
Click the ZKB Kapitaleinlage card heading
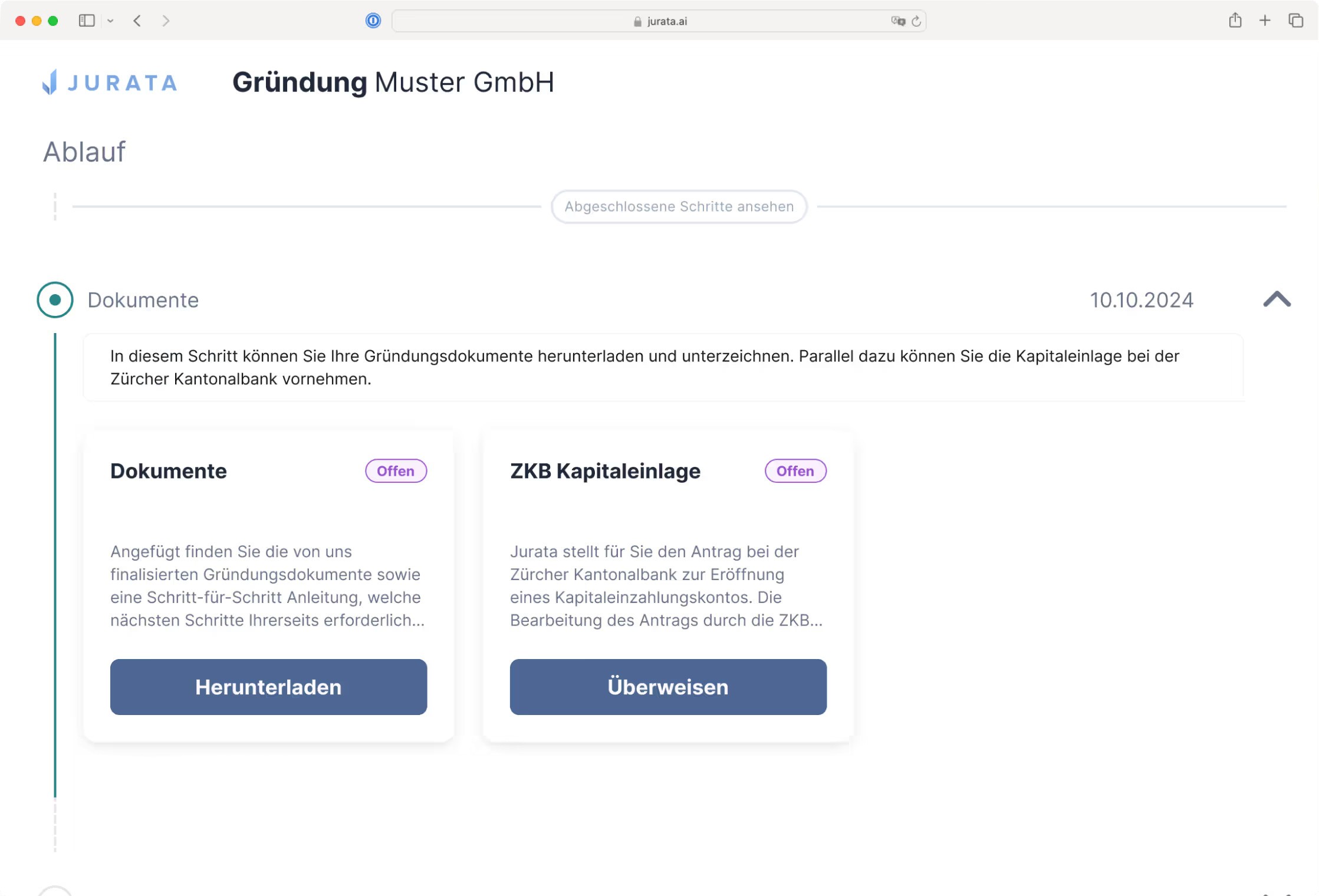[x=605, y=471]
